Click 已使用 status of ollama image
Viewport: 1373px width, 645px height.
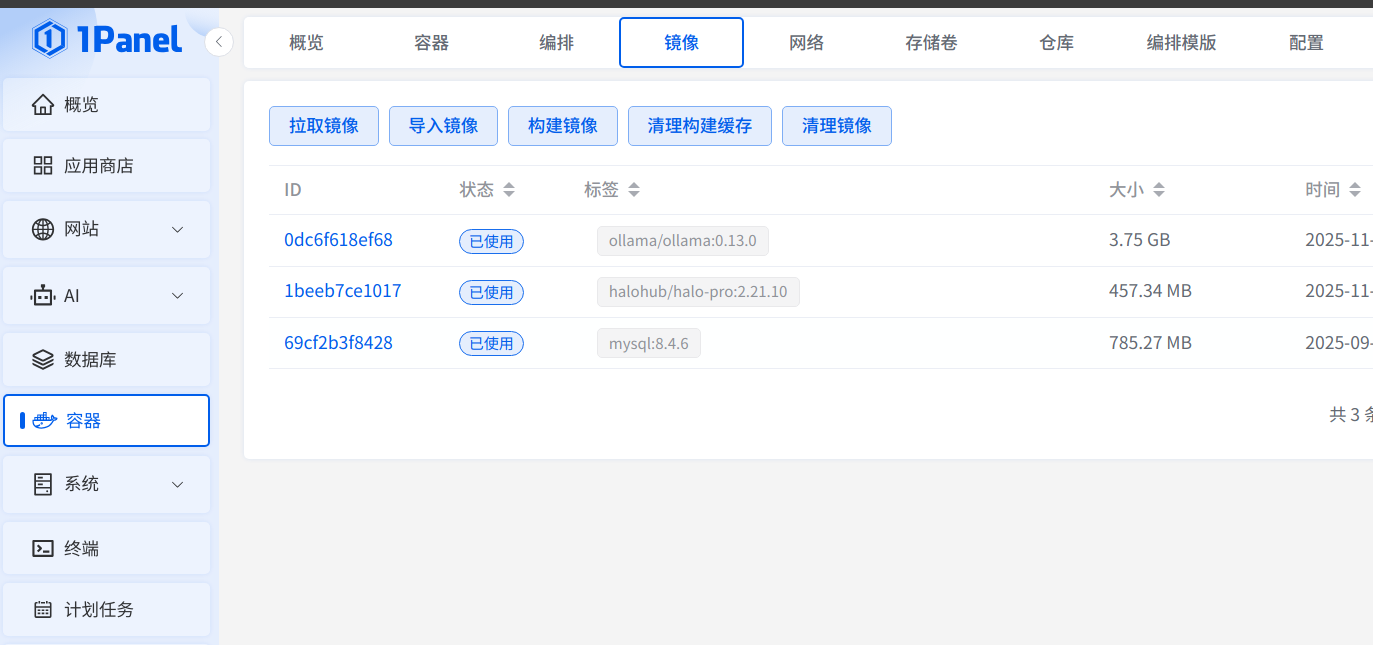491,241
